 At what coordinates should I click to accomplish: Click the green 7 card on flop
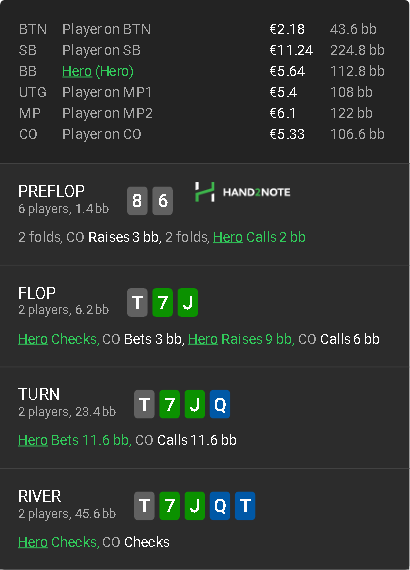[x=162, y=302]
